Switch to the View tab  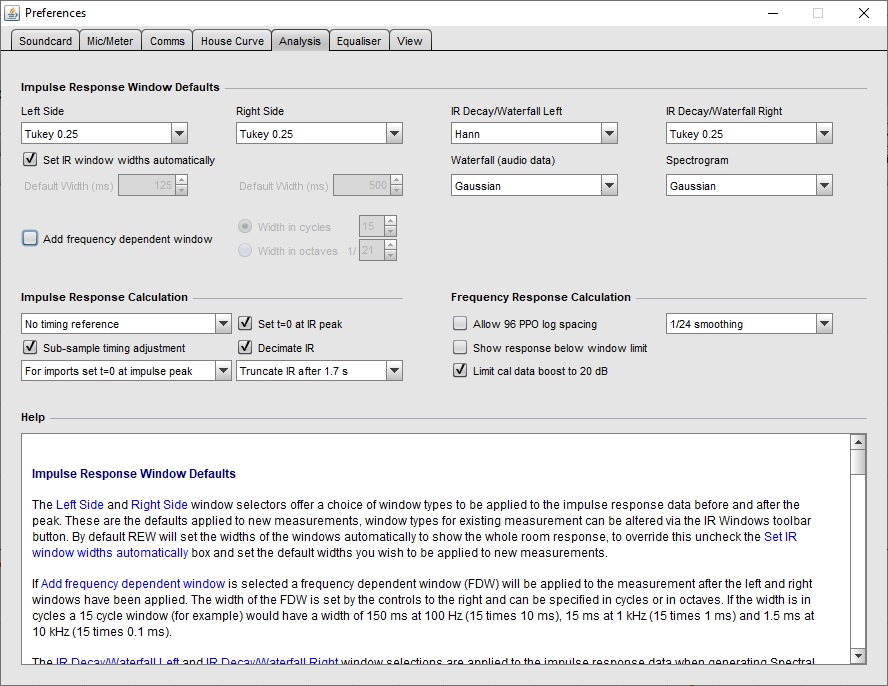click(410, 41)
